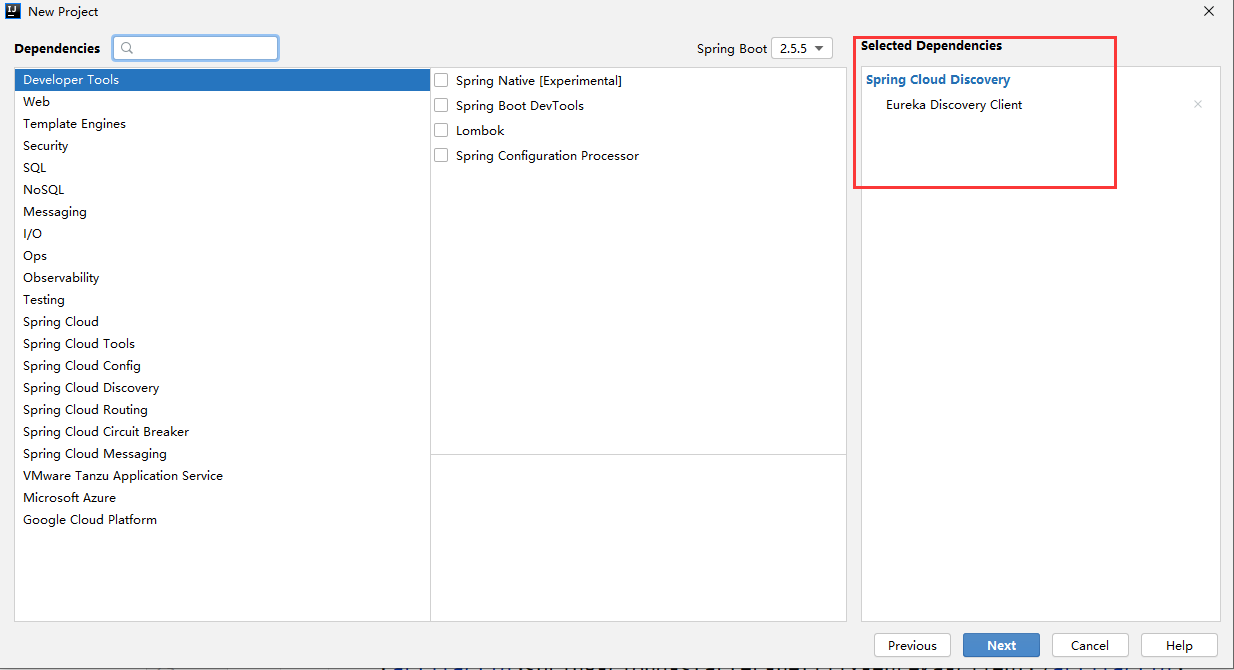Enable Spring Configuration Processor checkbox
Image resolution: width=1234 pixels, height=670 pixels.
(441, 156)
